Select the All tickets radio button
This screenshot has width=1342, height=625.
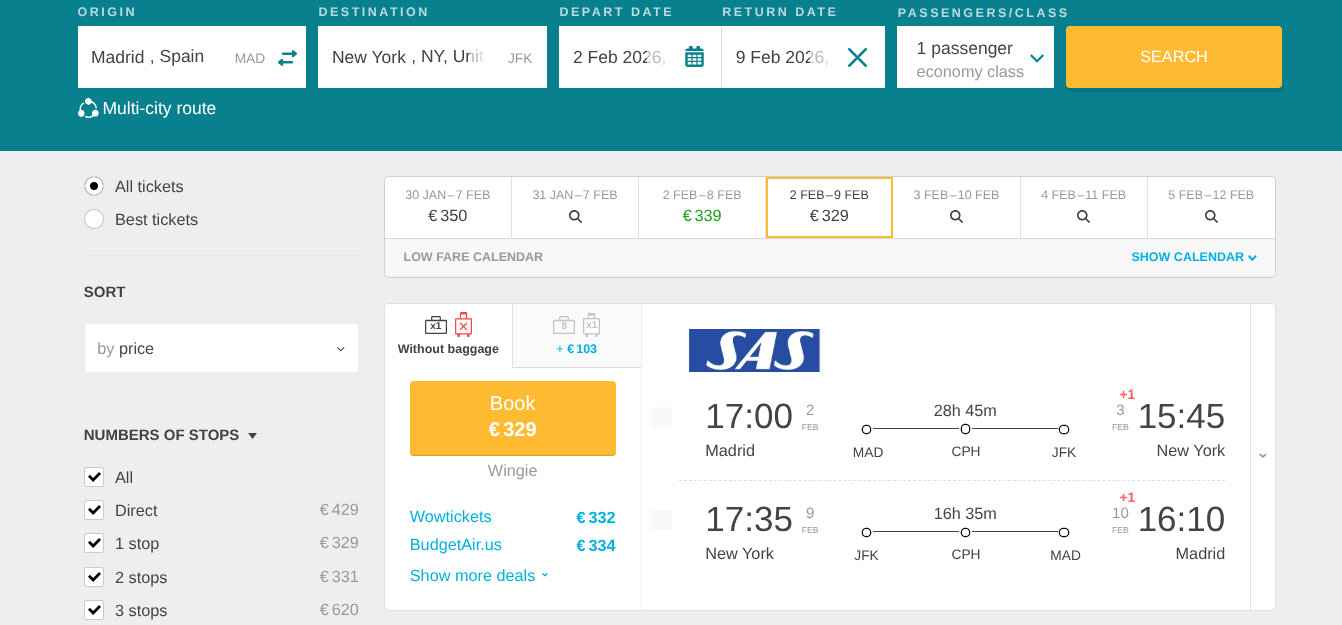coord(94,187)
